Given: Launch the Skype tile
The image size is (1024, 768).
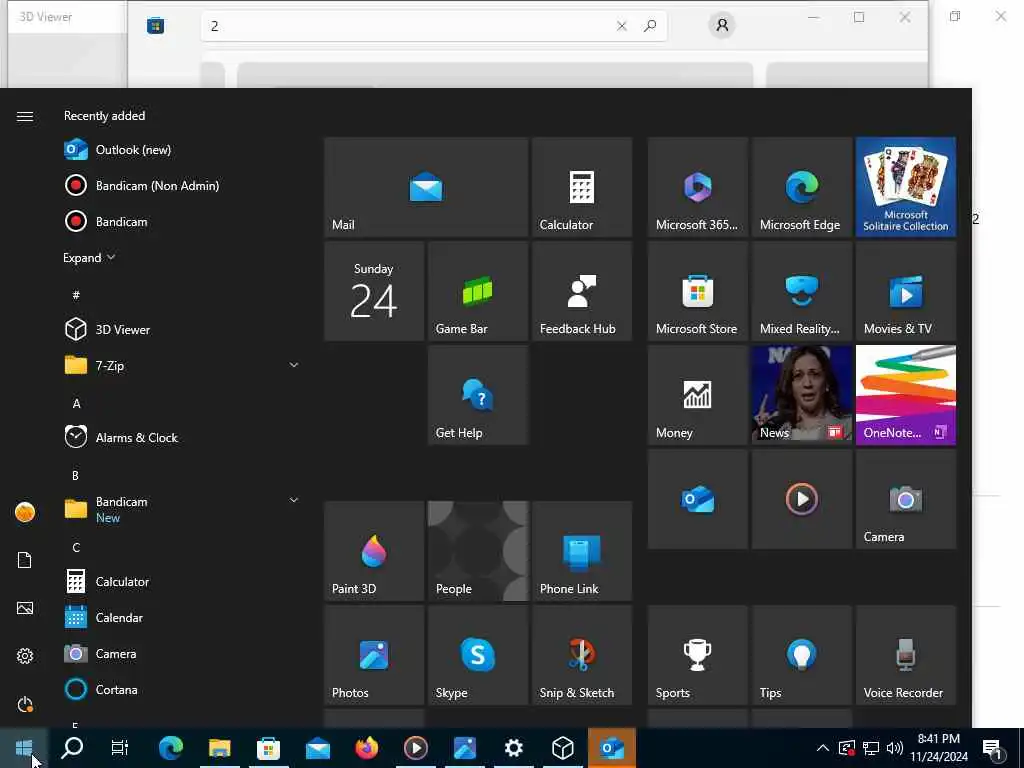Looking at the screenshot, I should pyautogui.click(x=478, y=655).
